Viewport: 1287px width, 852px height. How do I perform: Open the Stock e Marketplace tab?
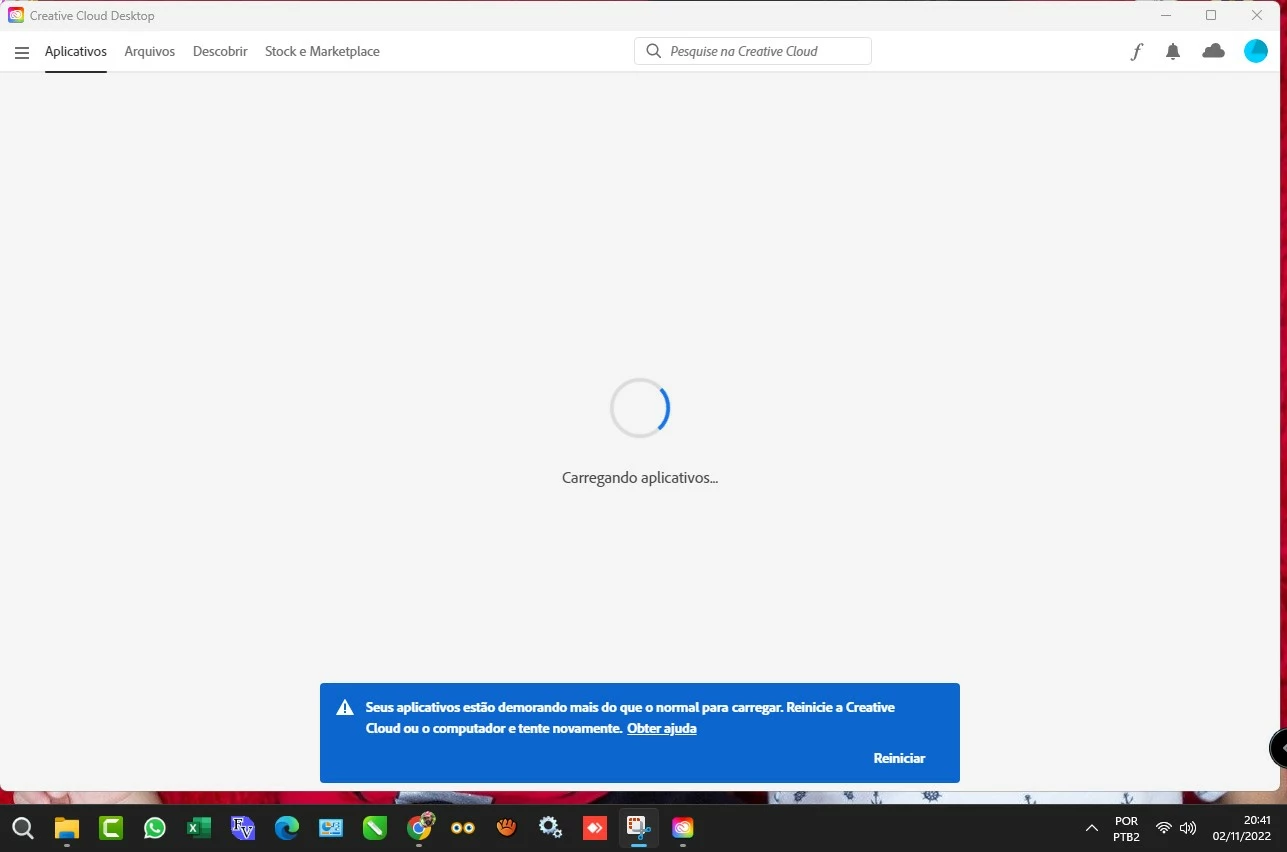(x=322, y=52)
